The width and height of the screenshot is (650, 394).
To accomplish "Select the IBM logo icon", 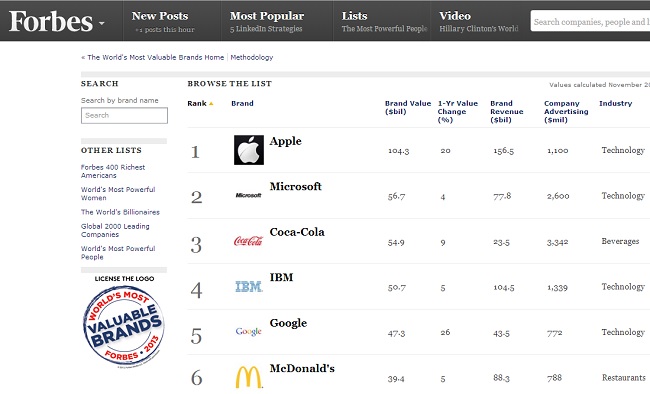I will pyautogui.click(x=249, y=286).
